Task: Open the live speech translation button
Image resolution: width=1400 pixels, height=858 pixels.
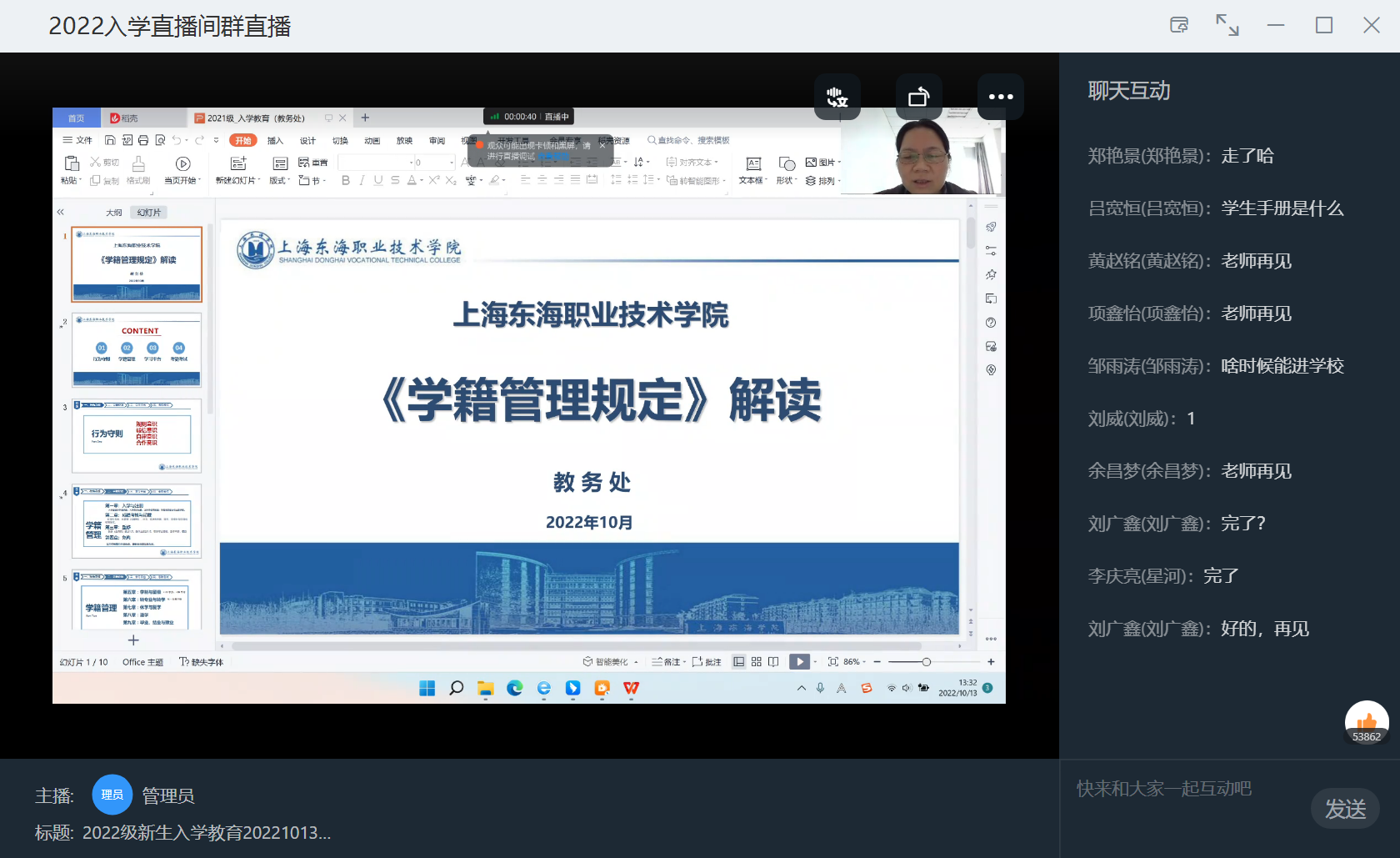Action: tap(837, 97)
